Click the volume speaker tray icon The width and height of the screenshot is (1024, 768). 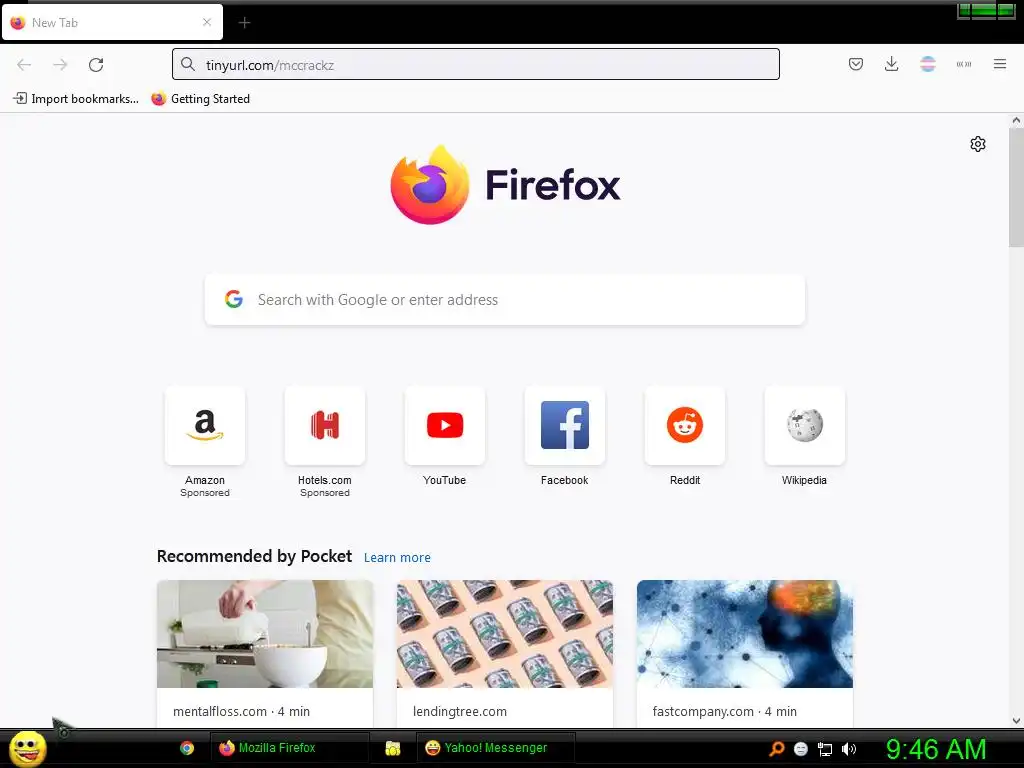(x=848, y=749)
